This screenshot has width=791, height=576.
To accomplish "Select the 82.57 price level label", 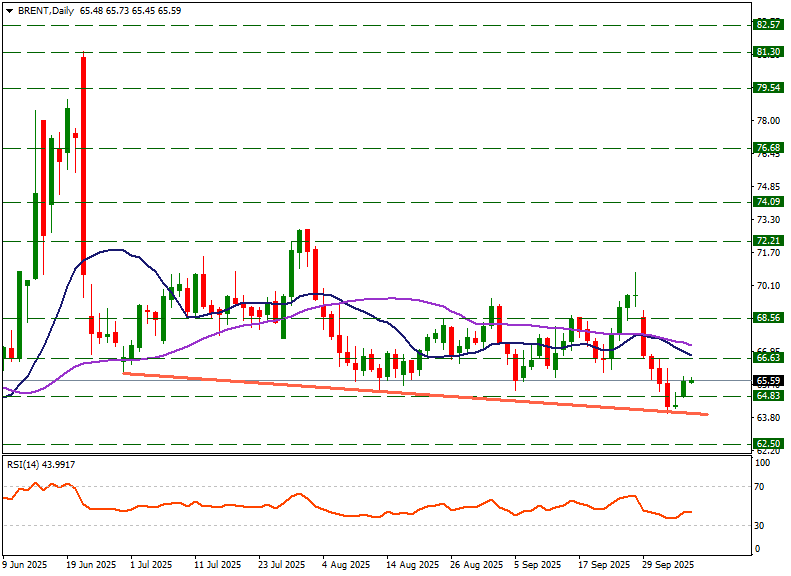I will (x=767, y=24).
